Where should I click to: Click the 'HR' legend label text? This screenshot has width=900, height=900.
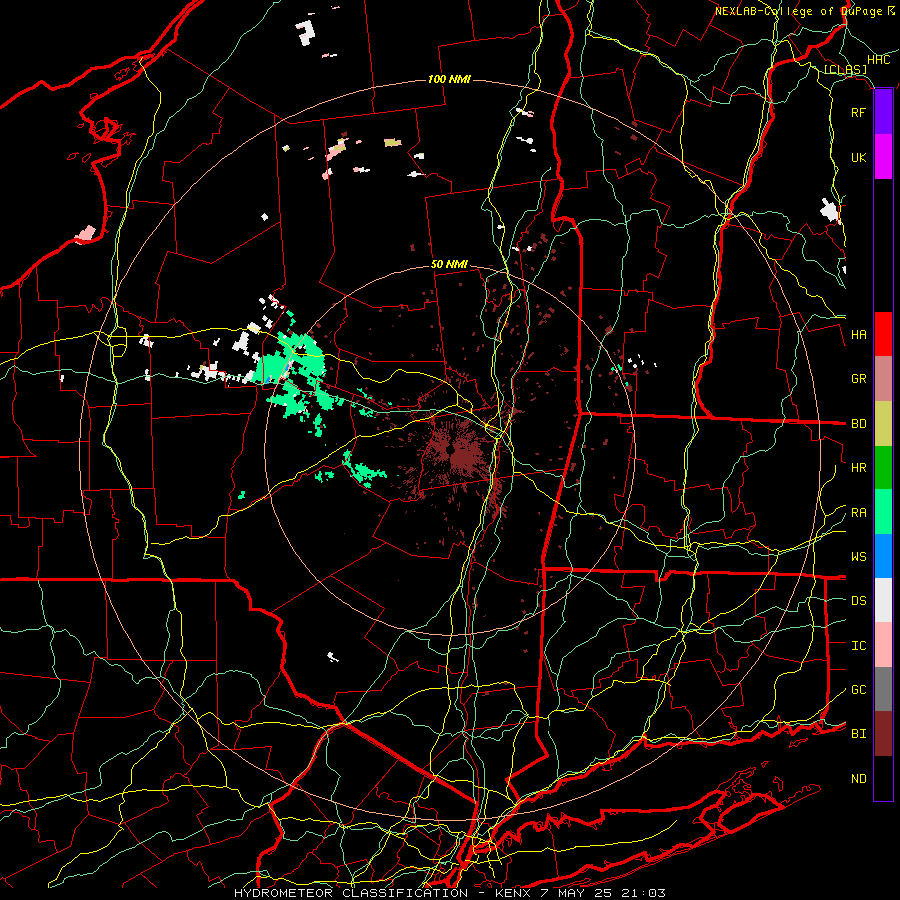(x=858, y=468)
